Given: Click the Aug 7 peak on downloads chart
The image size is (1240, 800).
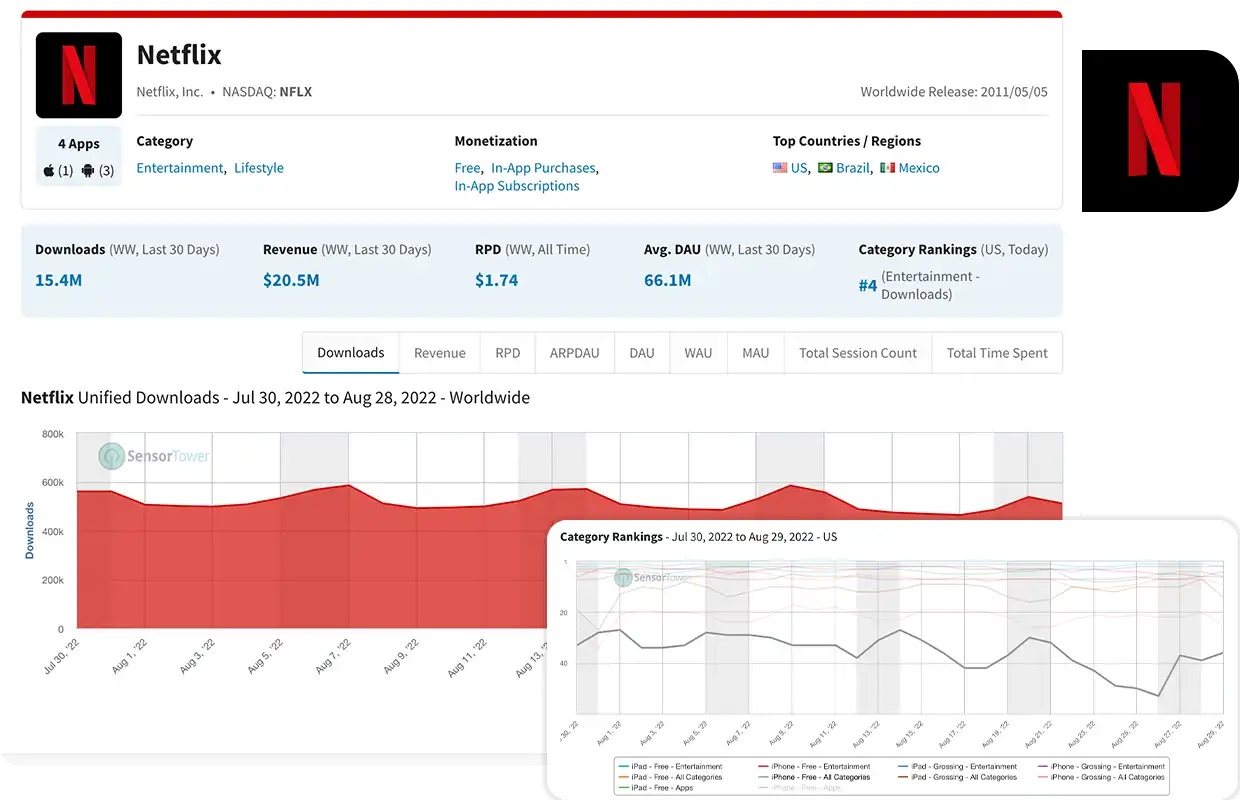Looking at the screenshot, I should [x=348, y=485].
